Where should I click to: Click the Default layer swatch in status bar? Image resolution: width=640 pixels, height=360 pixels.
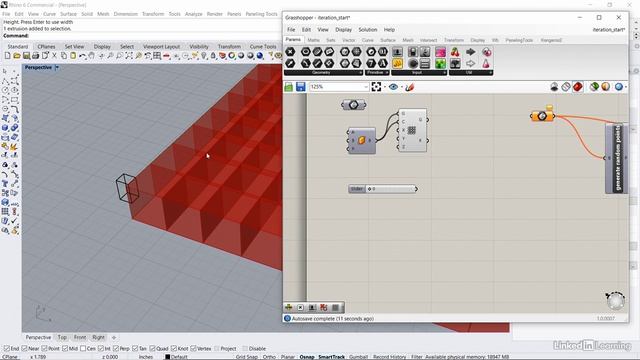(x=167, y=357)
